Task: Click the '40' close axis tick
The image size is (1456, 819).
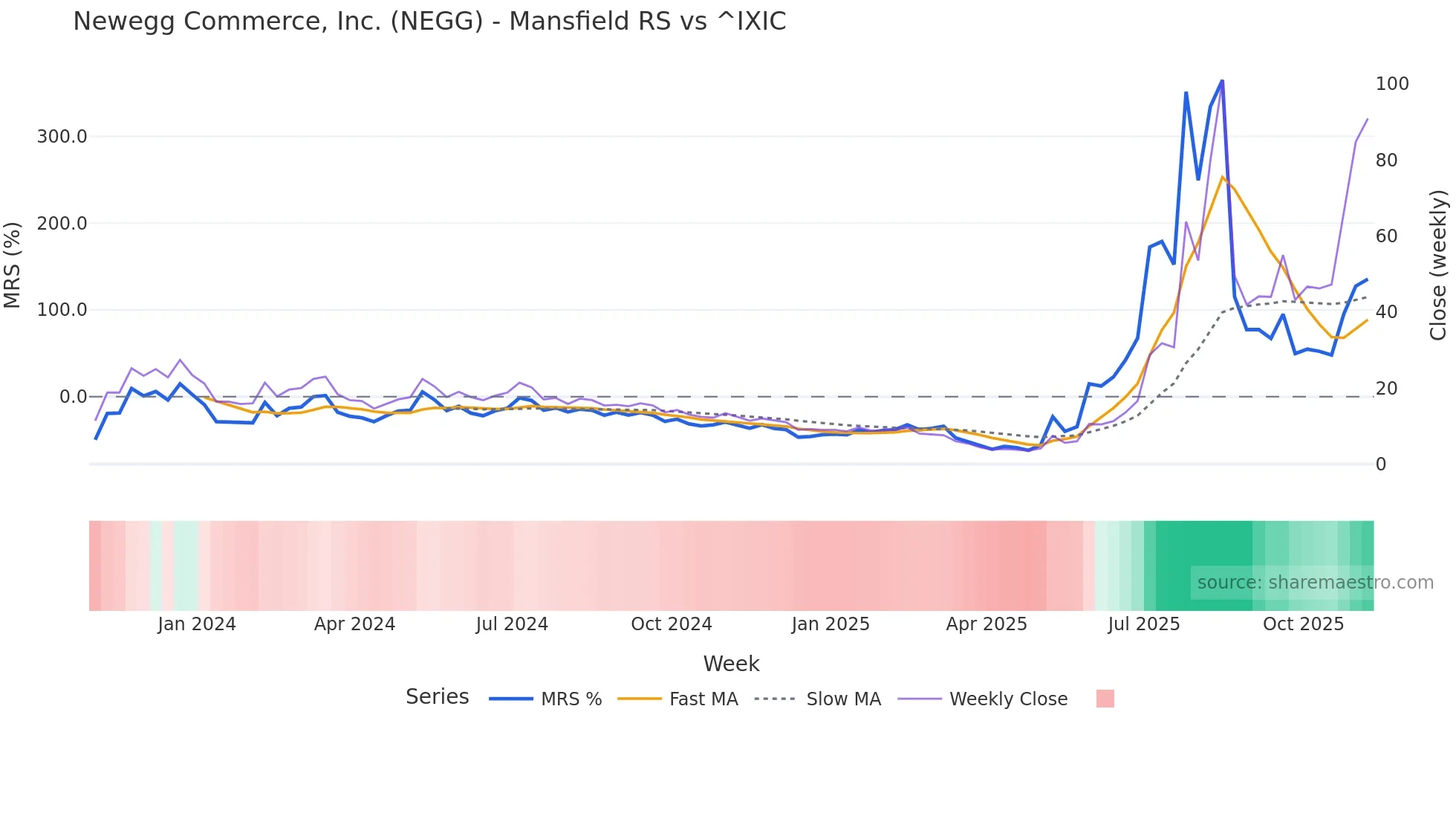Action: tap(1386, 312)
